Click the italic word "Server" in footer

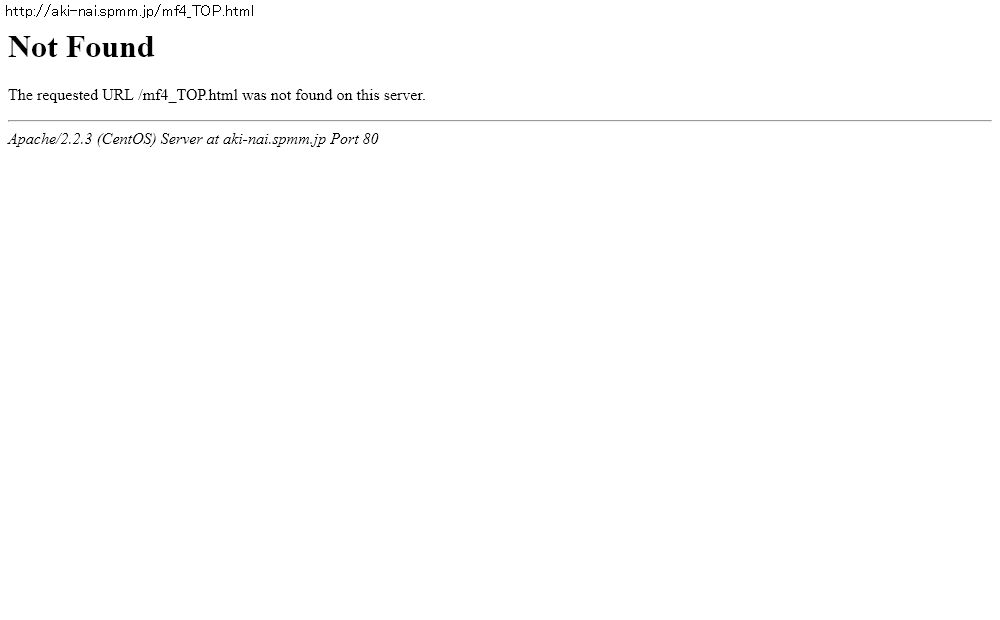click(x=181, y=139)
